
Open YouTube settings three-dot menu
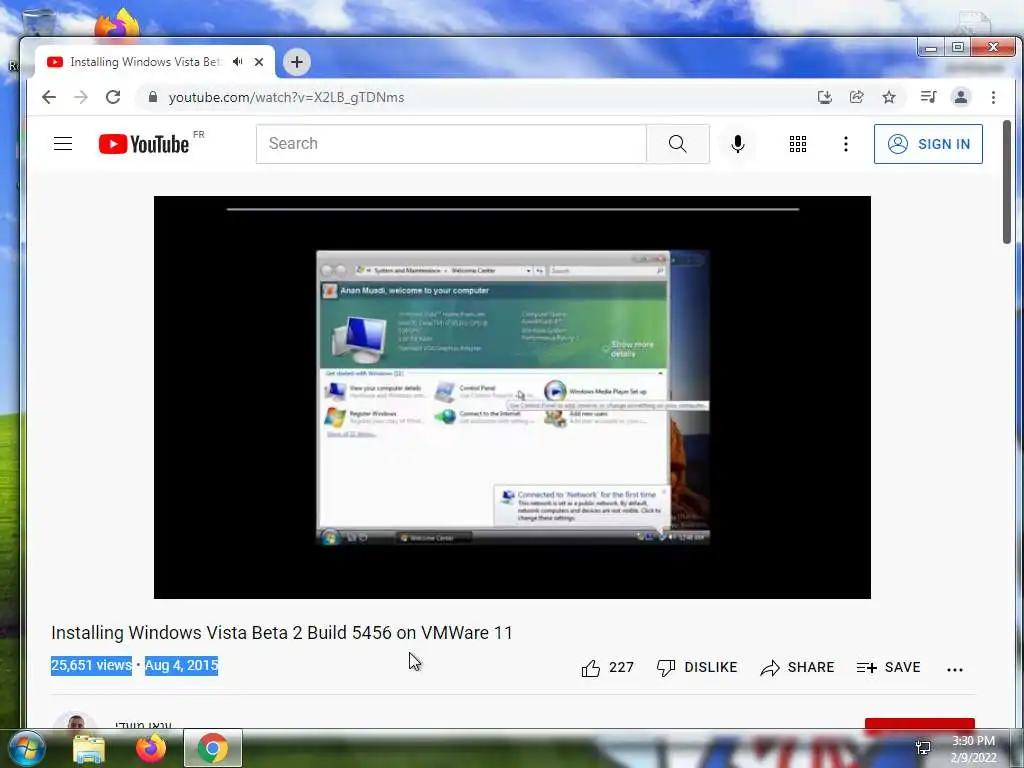pos(846,144)
